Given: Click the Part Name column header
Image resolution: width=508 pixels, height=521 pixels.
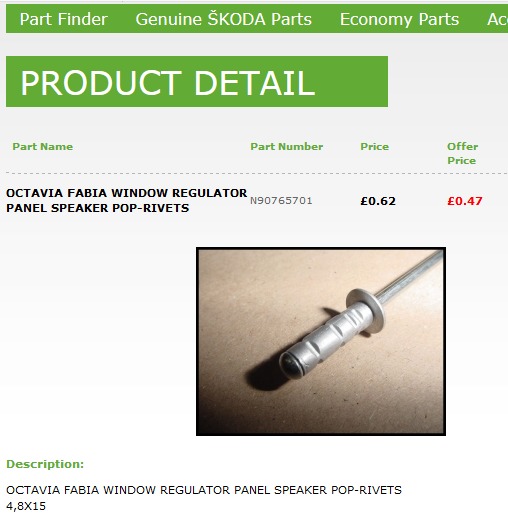Looking at the screenshot, I should (x=43, y=147).
